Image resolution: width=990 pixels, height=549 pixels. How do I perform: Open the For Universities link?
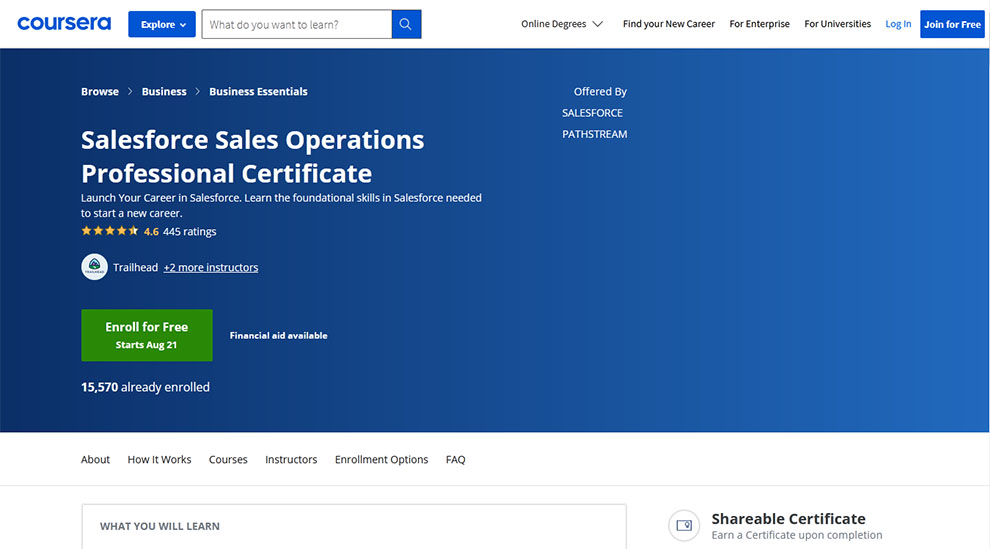click(x=837, y=24)
